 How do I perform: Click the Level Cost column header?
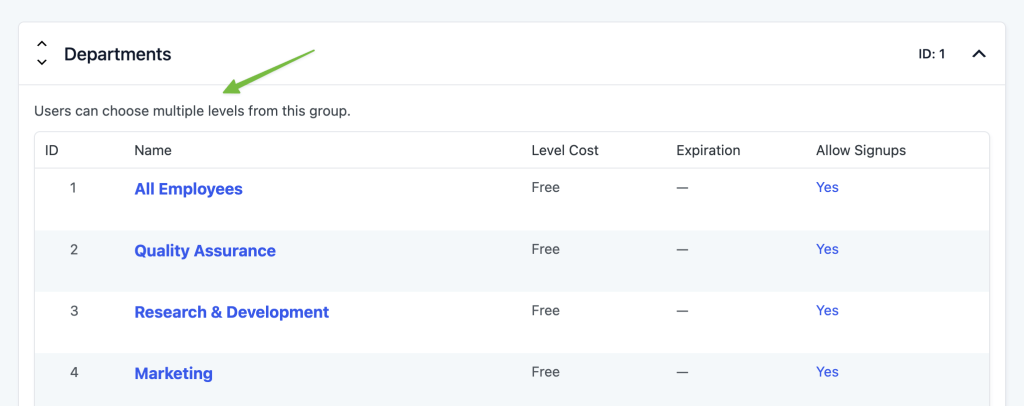(565, 150)
